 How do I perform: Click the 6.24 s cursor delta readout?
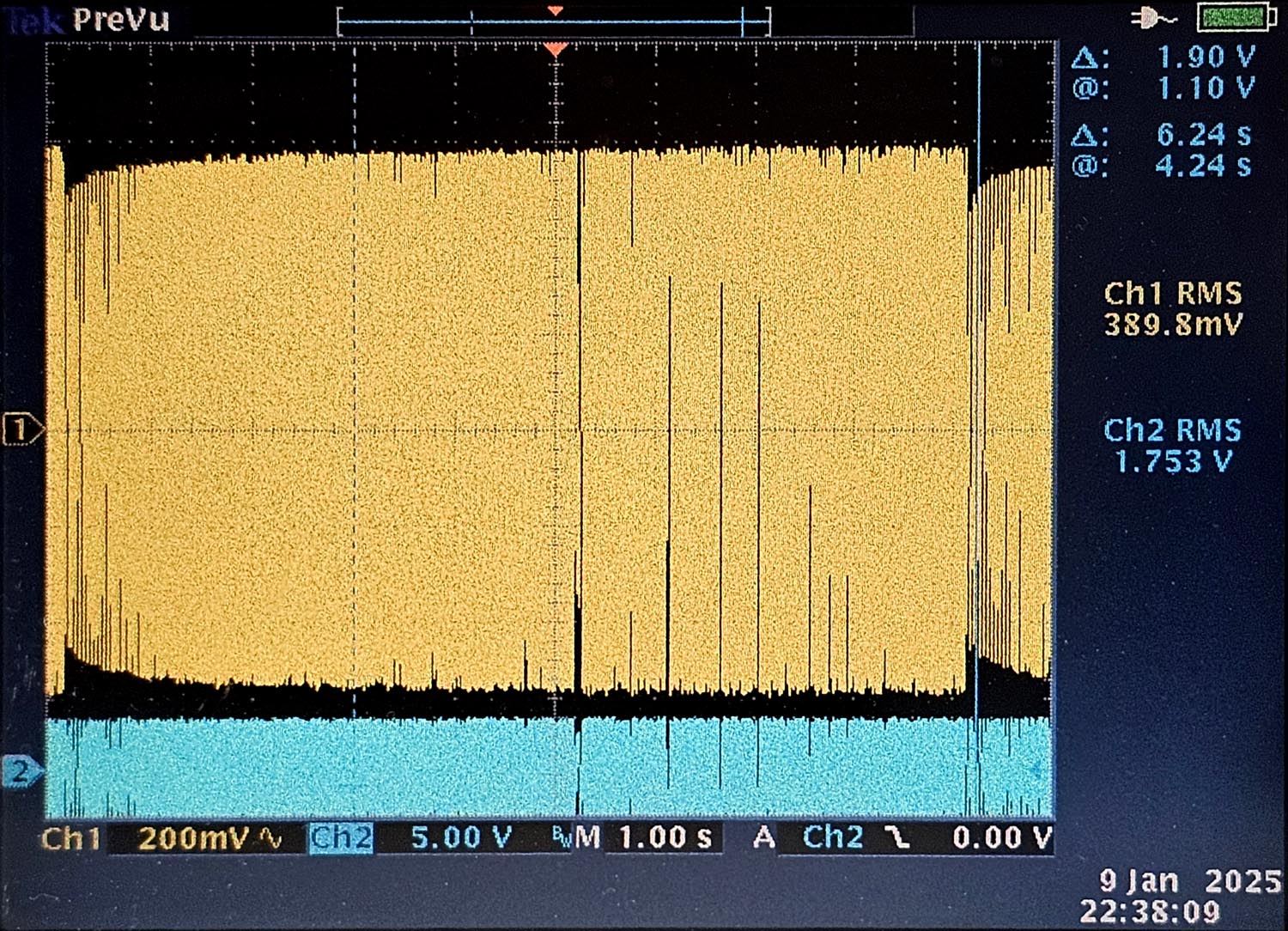click(1203, 135)
